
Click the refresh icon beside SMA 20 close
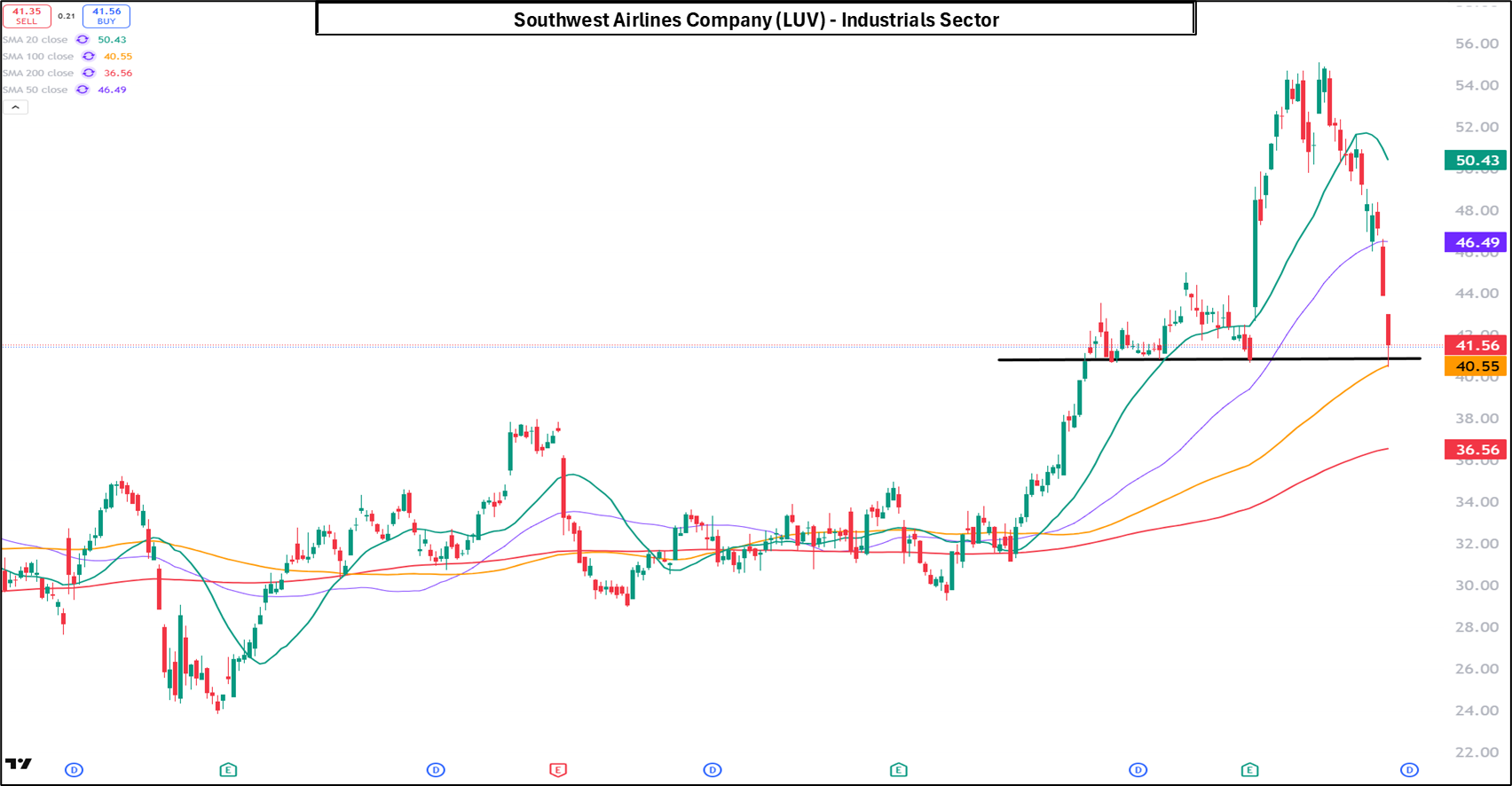coord(83,40)
